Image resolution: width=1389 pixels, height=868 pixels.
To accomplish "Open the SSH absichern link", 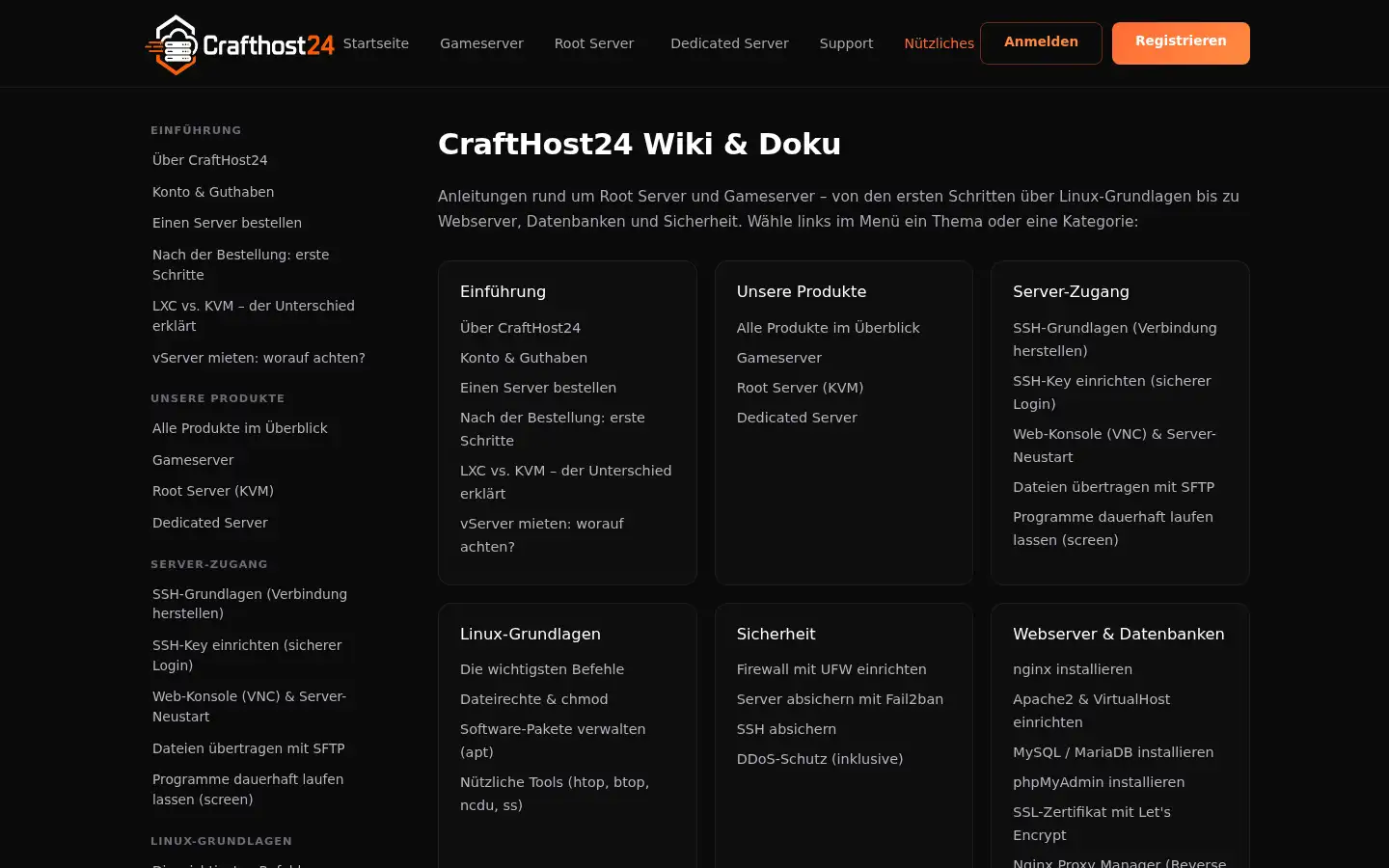I will [786, 729].
